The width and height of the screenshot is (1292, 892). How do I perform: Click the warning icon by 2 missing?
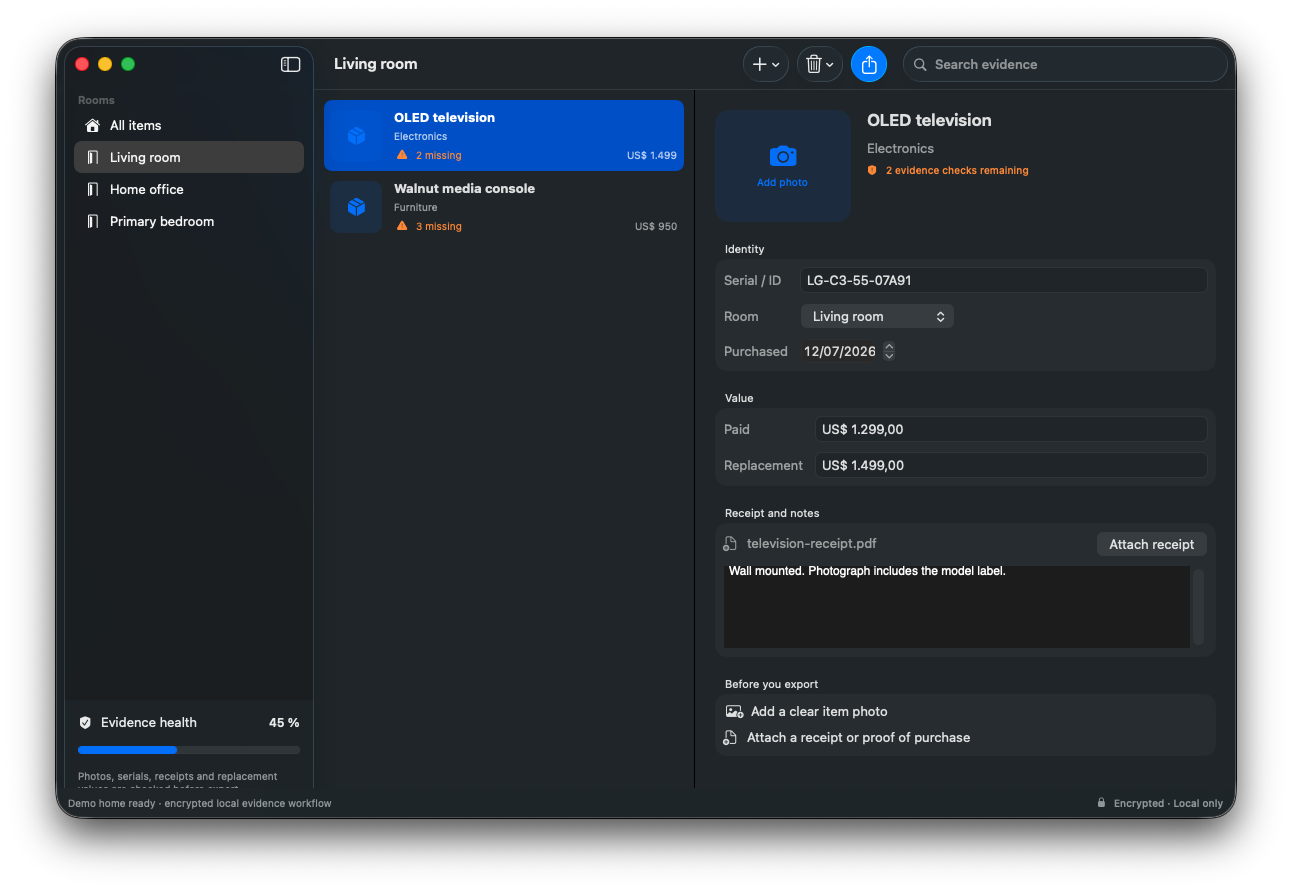click(x=402, y=155)
